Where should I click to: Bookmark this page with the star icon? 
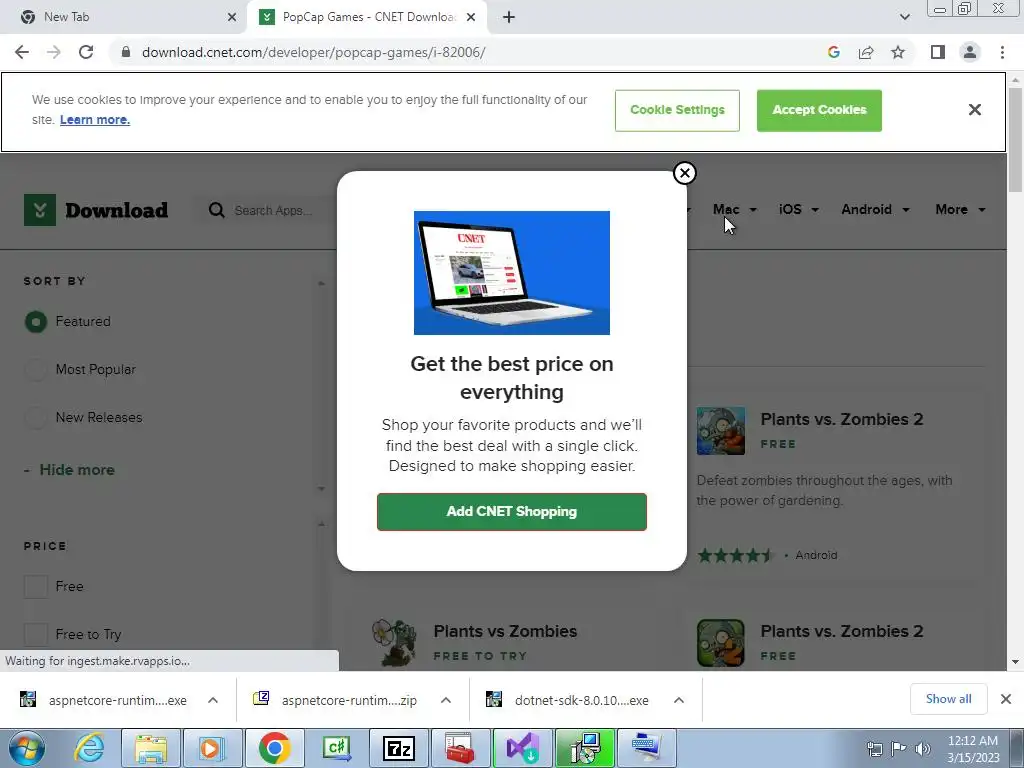pos(898,52)
